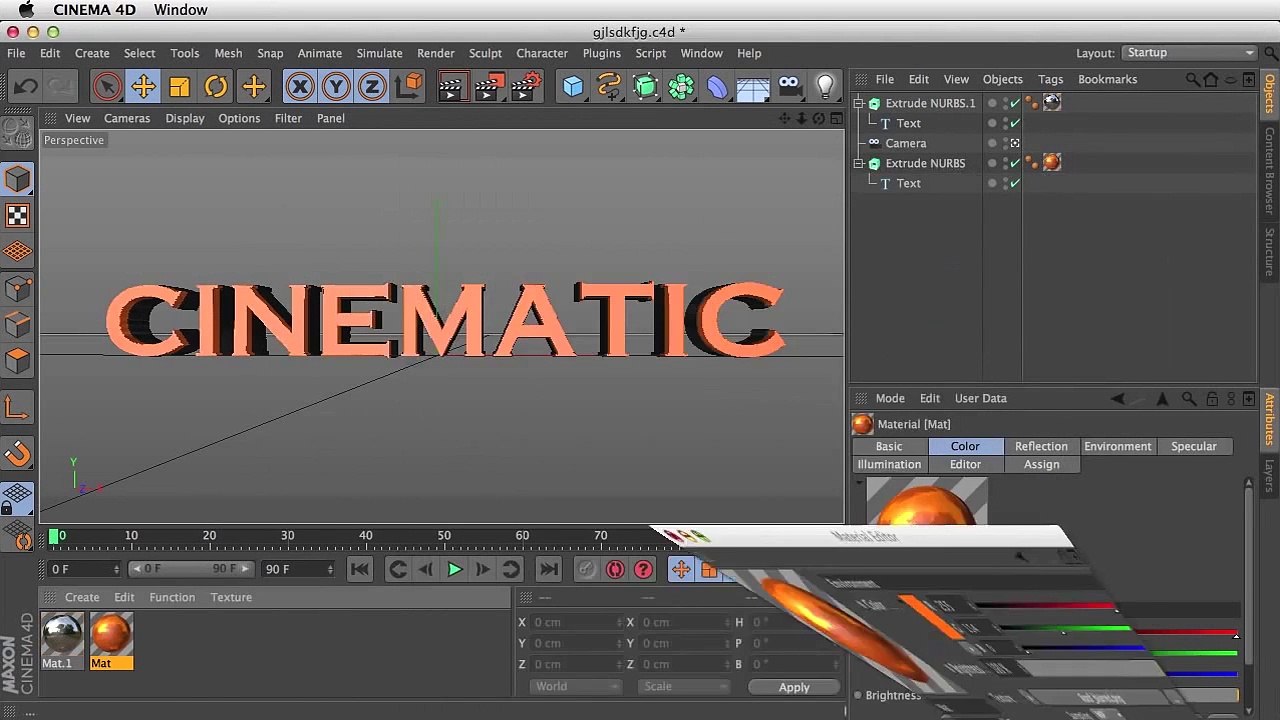Switch to material Reflection tab

tap(1041, 446)
